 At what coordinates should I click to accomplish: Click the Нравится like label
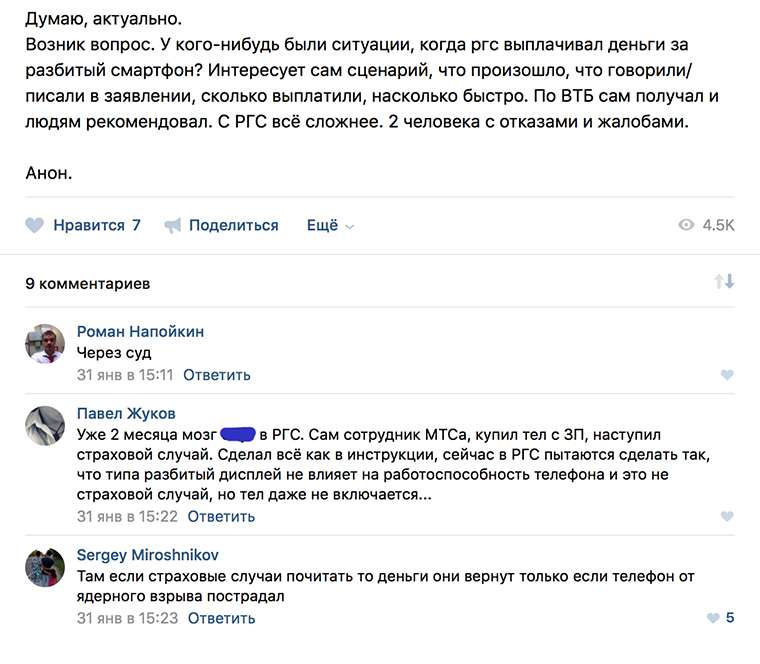[x=89, y=226]
